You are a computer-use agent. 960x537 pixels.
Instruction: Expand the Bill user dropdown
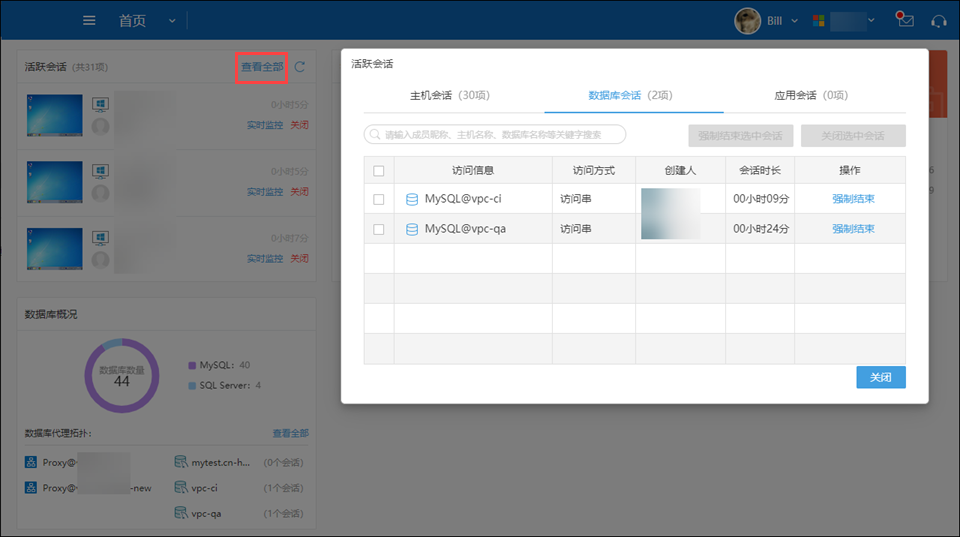[795, 21]
